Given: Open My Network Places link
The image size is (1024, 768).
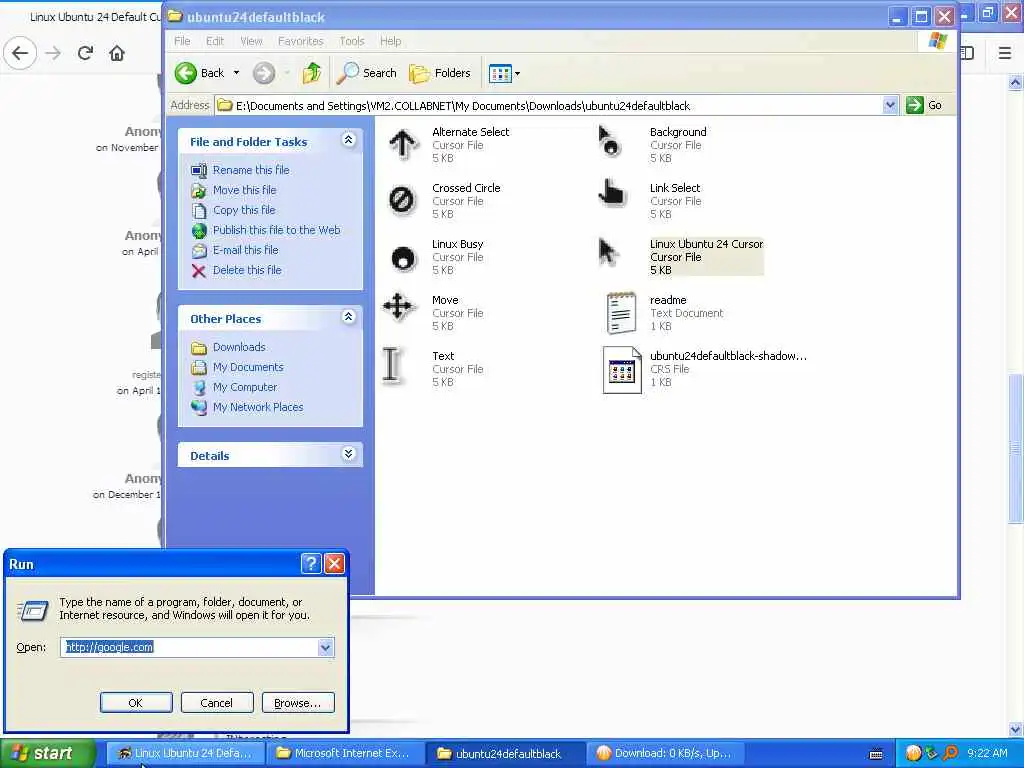Looking at the screenshot, I should (x=258, y=408).
